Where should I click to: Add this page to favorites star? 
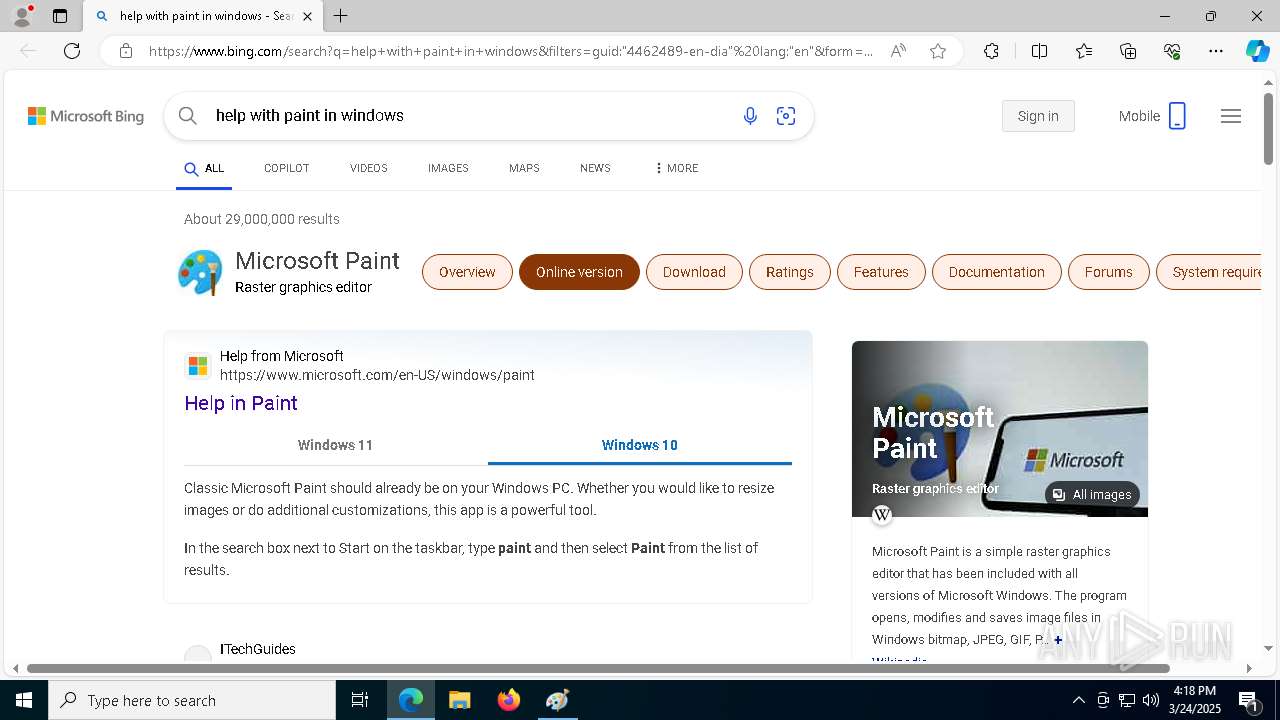[938, 51]
